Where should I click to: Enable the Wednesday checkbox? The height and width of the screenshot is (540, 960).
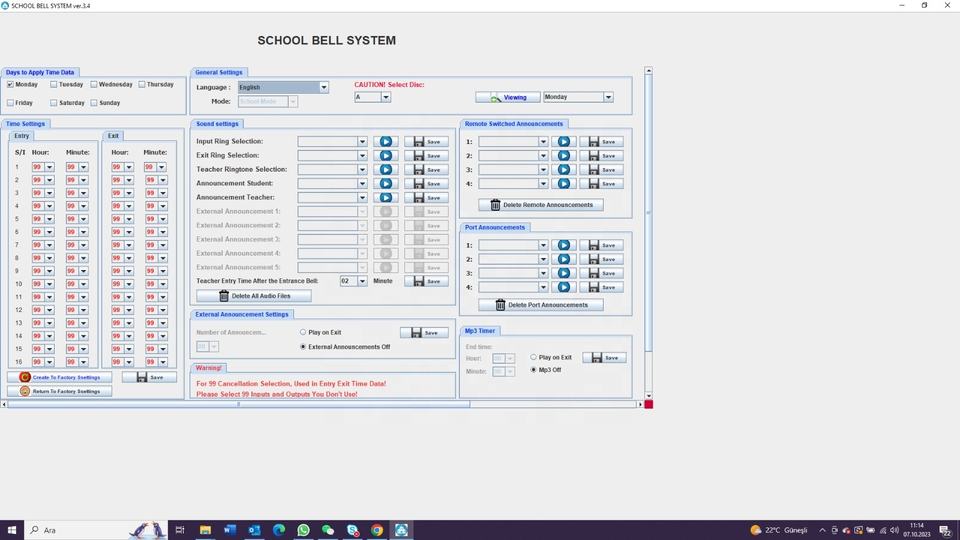click(95, 85)
